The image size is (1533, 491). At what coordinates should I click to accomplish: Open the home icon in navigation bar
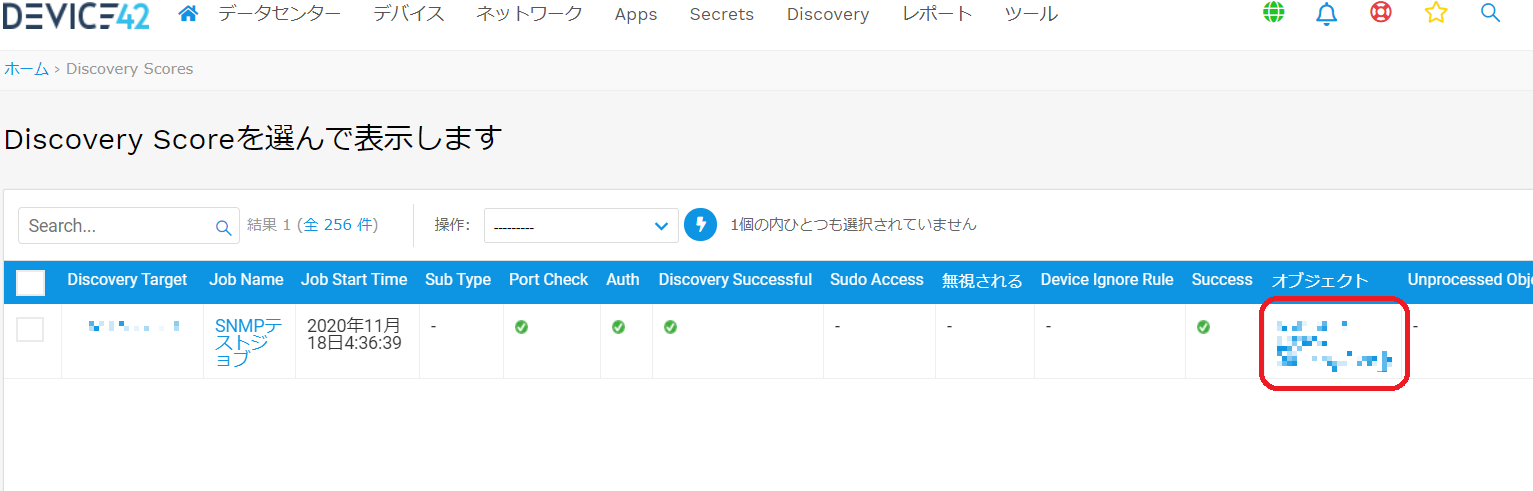pos(187,13)
